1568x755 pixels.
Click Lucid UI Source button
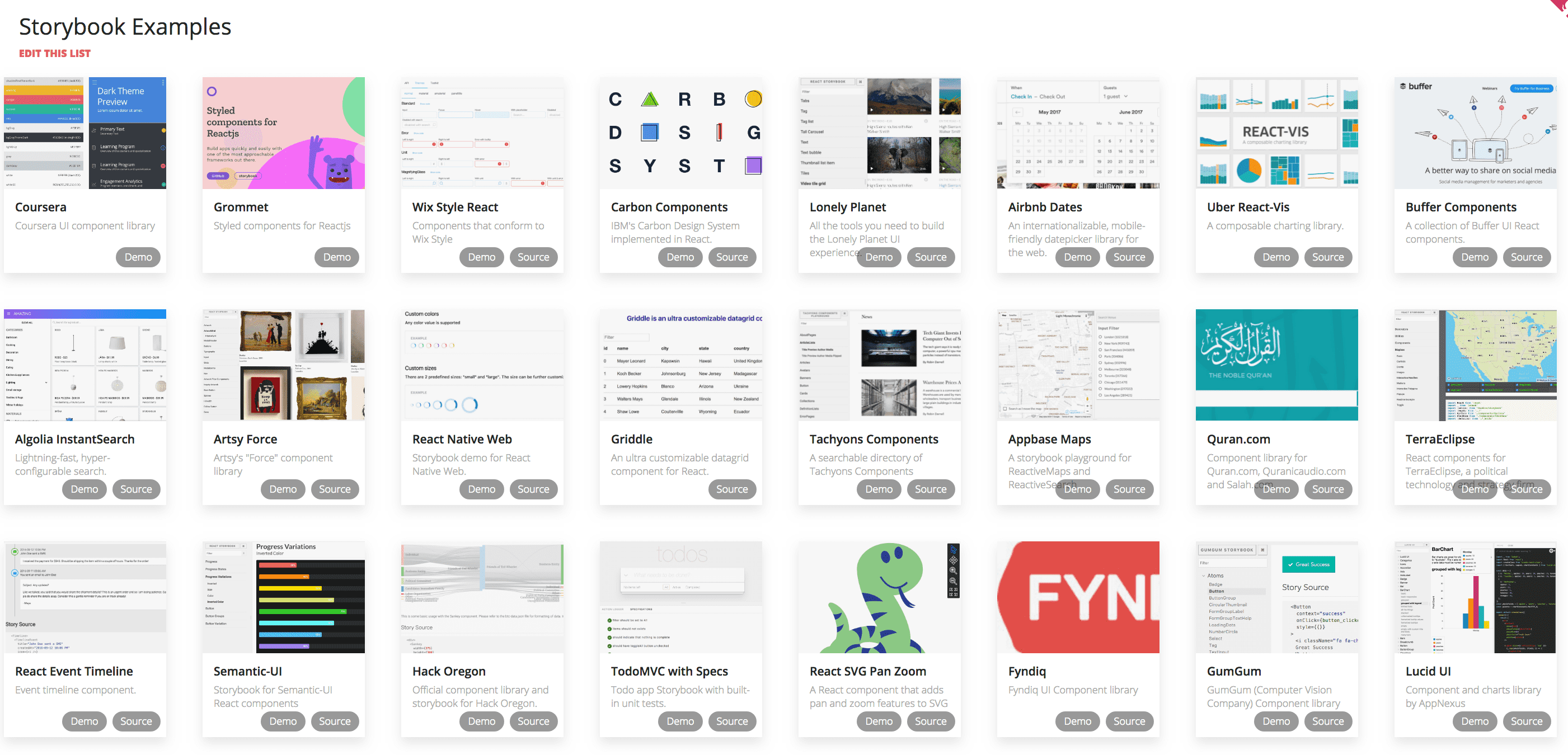(1527, 721)
